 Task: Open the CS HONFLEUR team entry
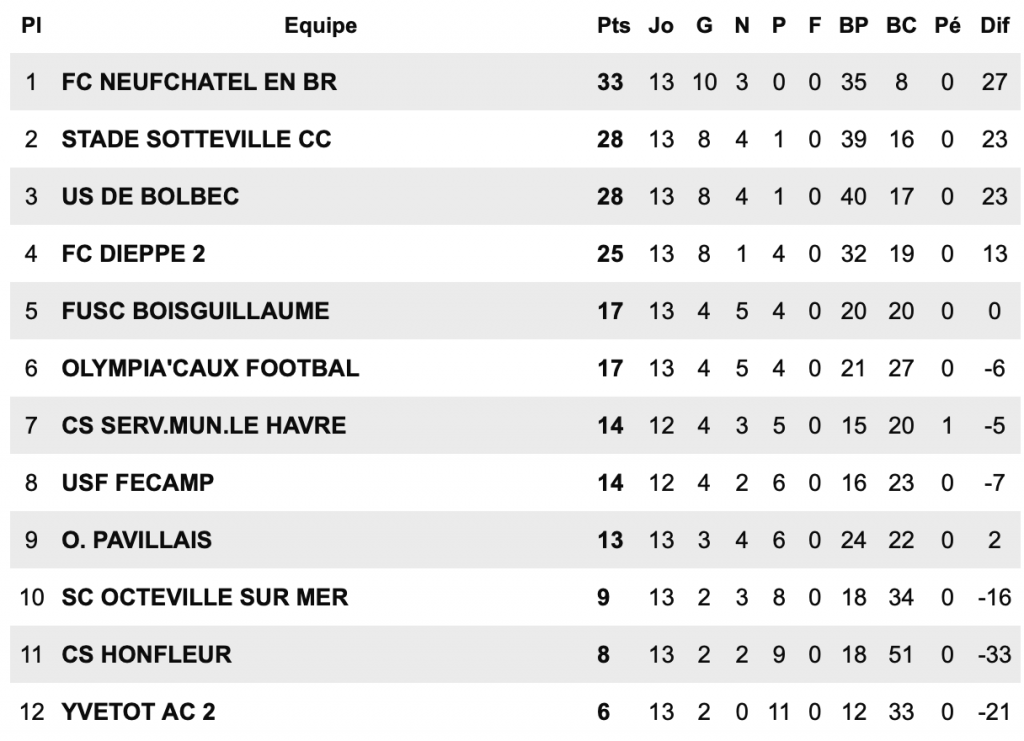coord(146,655)
